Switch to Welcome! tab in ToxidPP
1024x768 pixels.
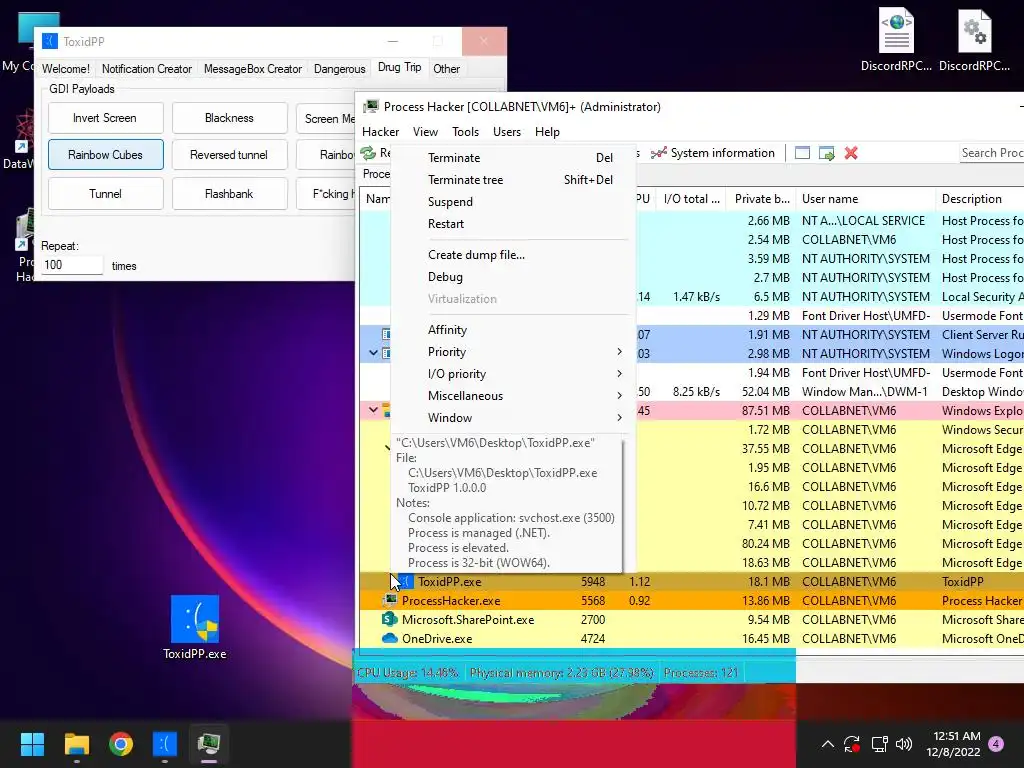[66, 69]
